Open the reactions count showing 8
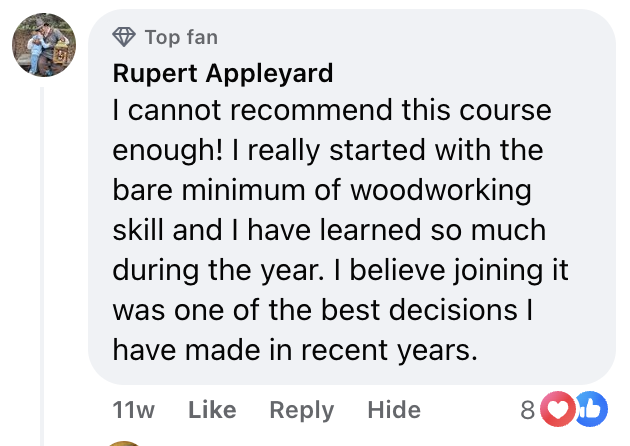630x446 pixels. 527,410
